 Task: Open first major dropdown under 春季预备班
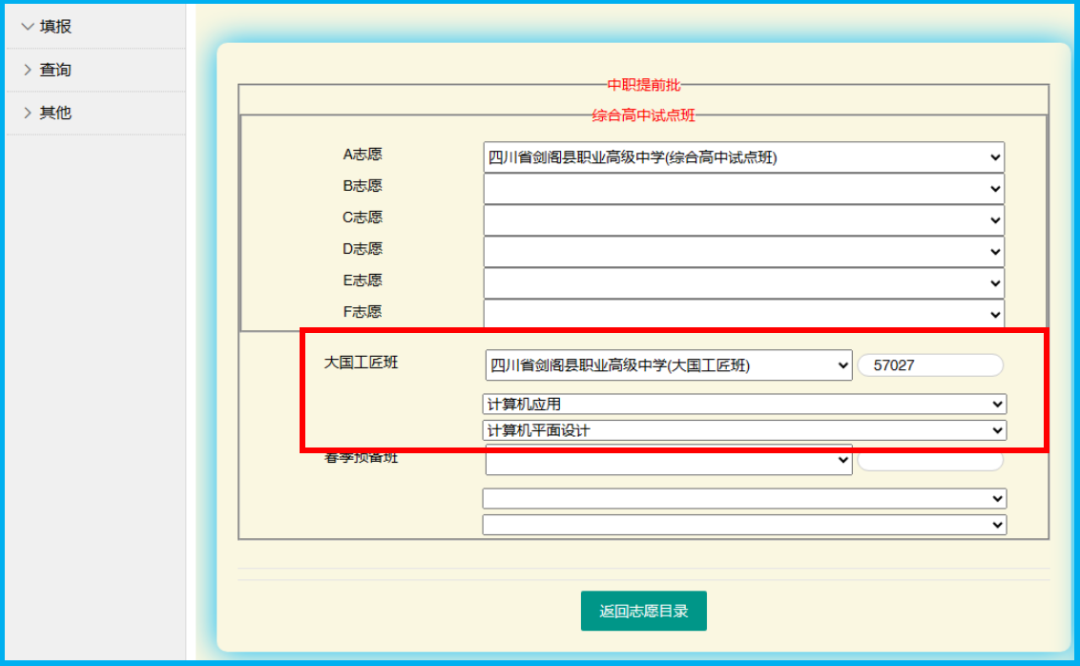744,498
